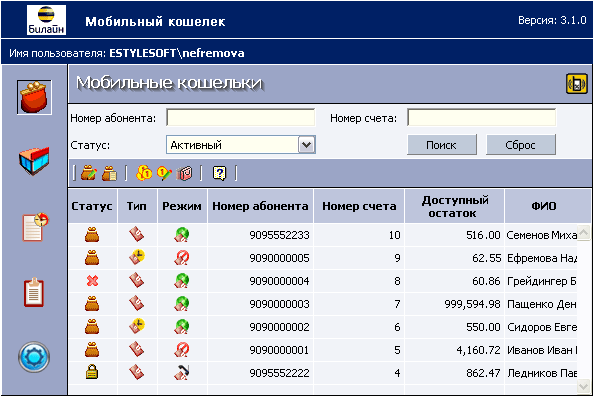Open the red wallet sidebar section
Viewport: 595px width, 398px height.
point(34,97)
